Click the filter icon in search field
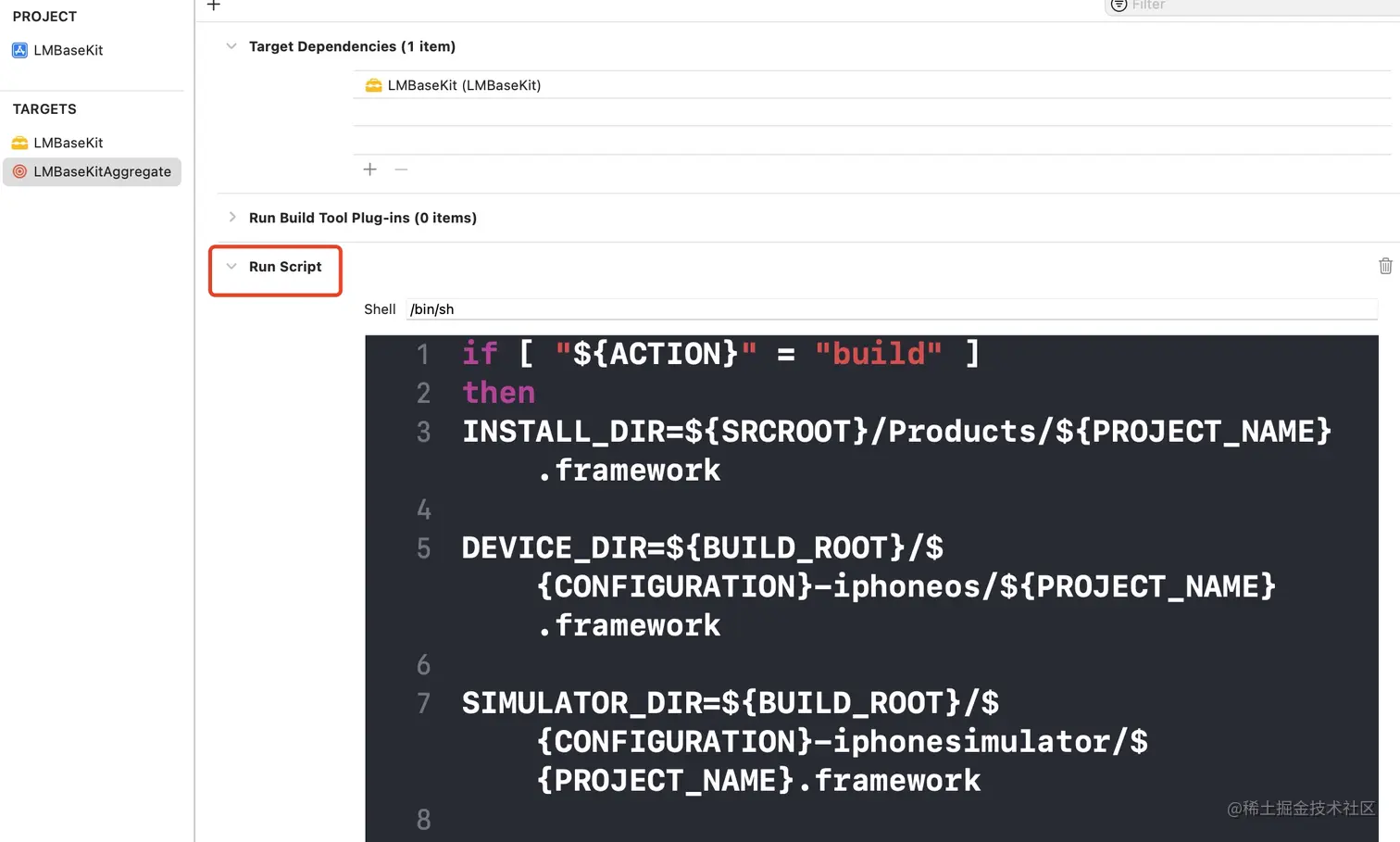 (x=1119, y=5)
